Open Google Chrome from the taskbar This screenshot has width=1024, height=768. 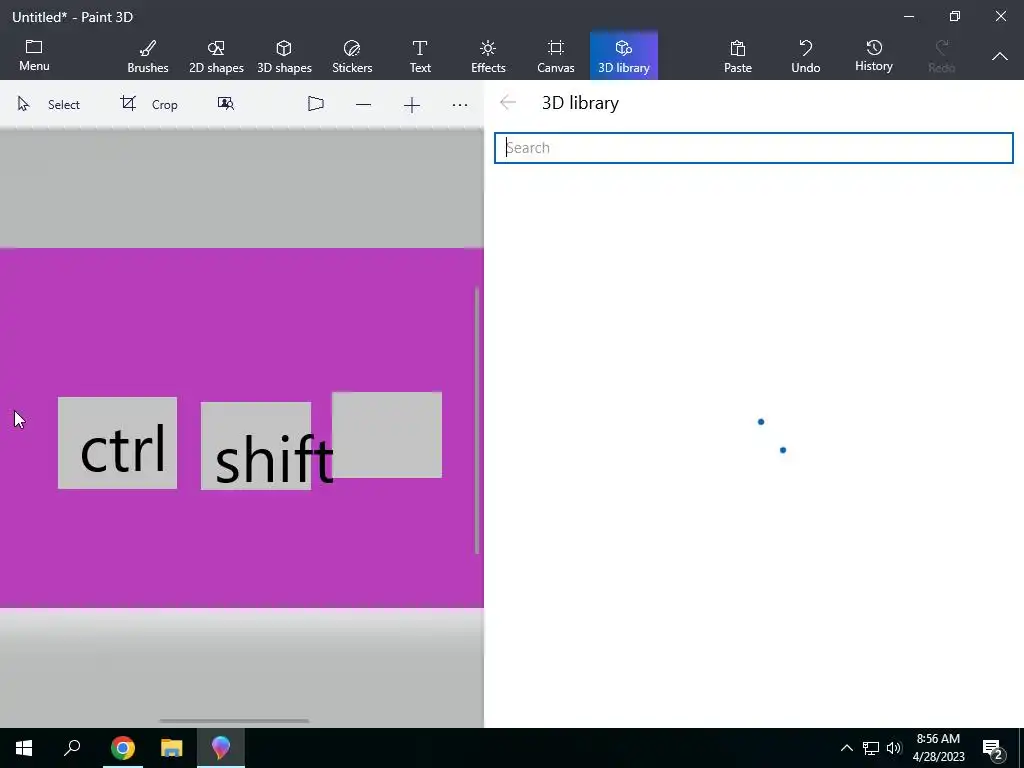[x=123, y=748]
